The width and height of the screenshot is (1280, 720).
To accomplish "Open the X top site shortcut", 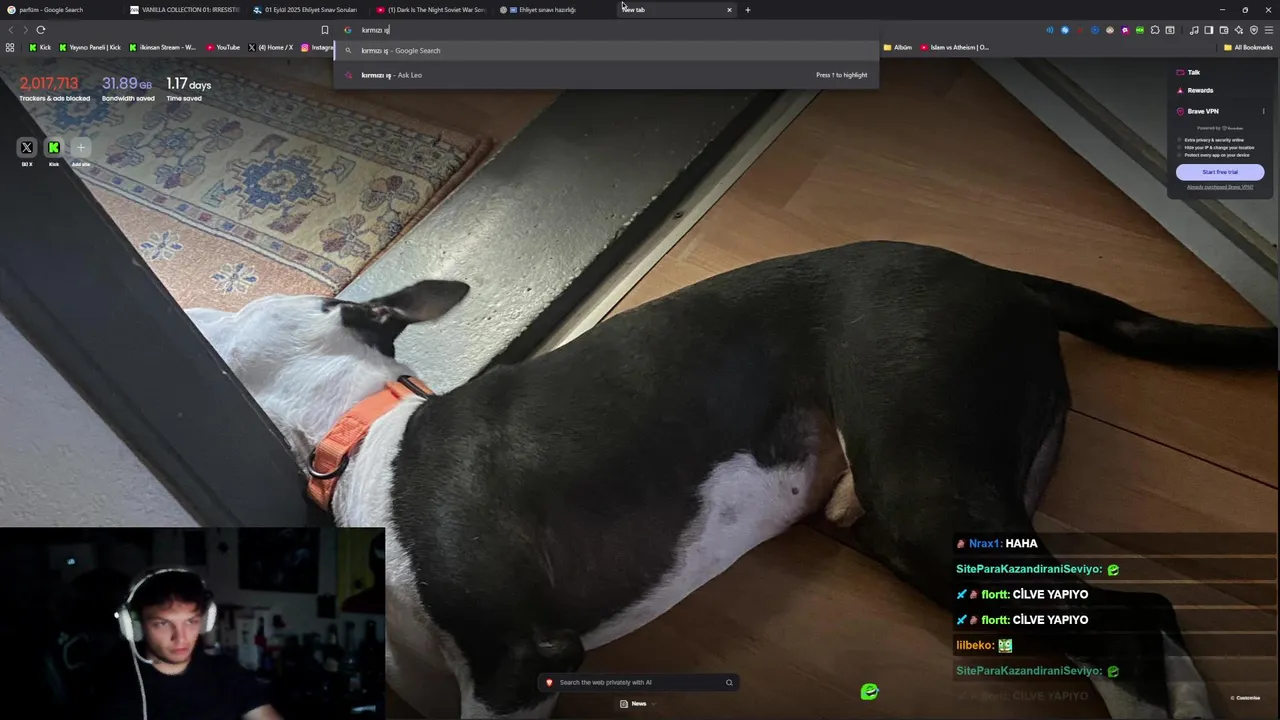I will [x=27, y=148].
